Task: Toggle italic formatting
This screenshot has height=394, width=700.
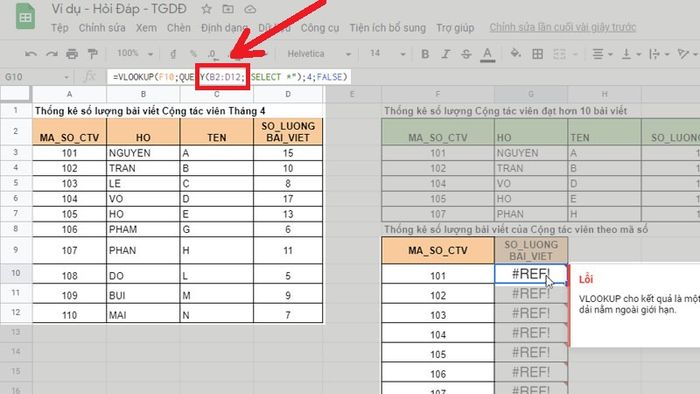Action: click(x=446, y=54)
